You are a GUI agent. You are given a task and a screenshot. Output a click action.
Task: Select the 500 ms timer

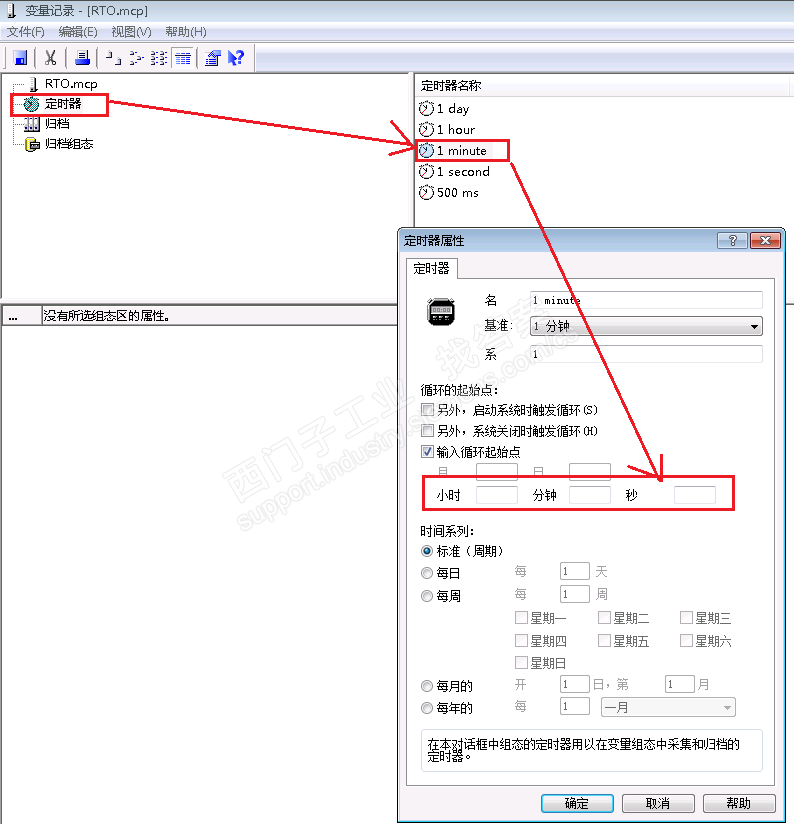(x=458, y=193)
